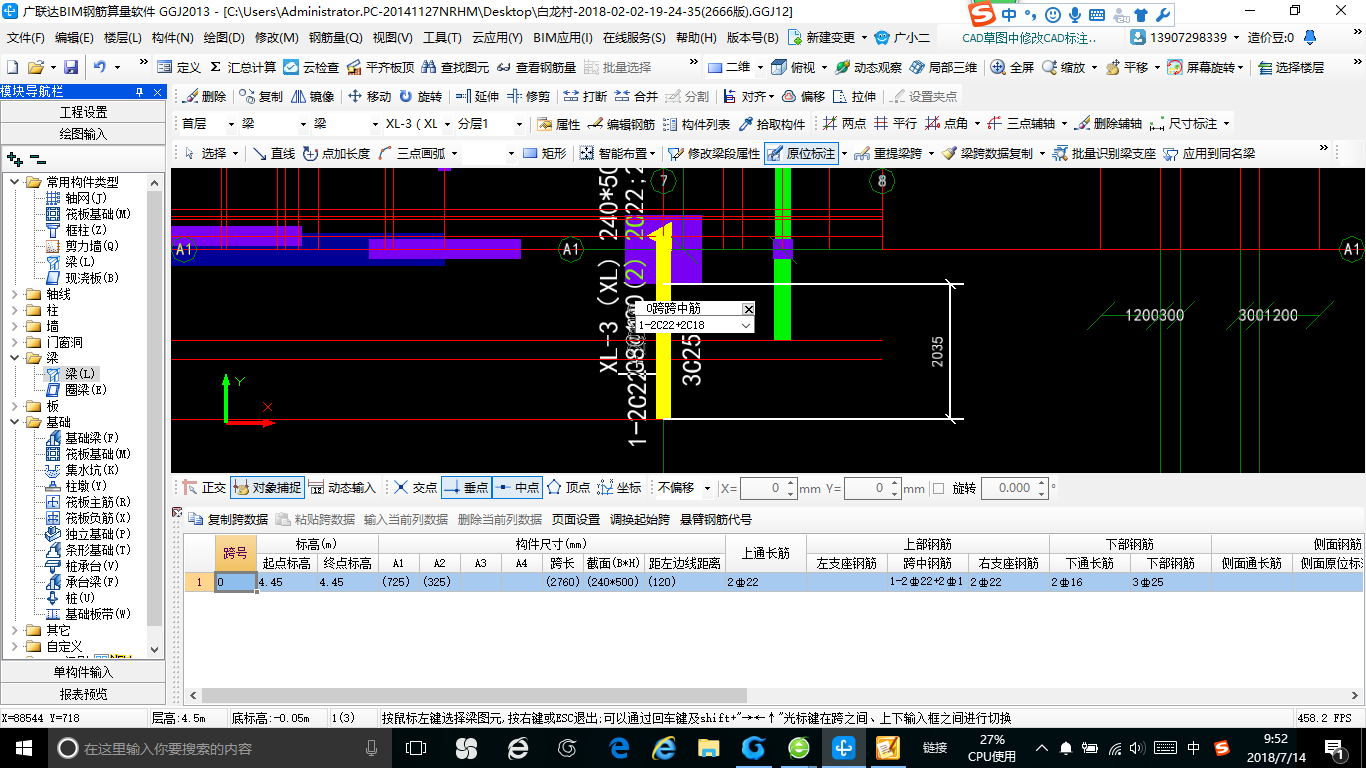Close the 0跨跨中筋 input popup

[x=748, y=309]
